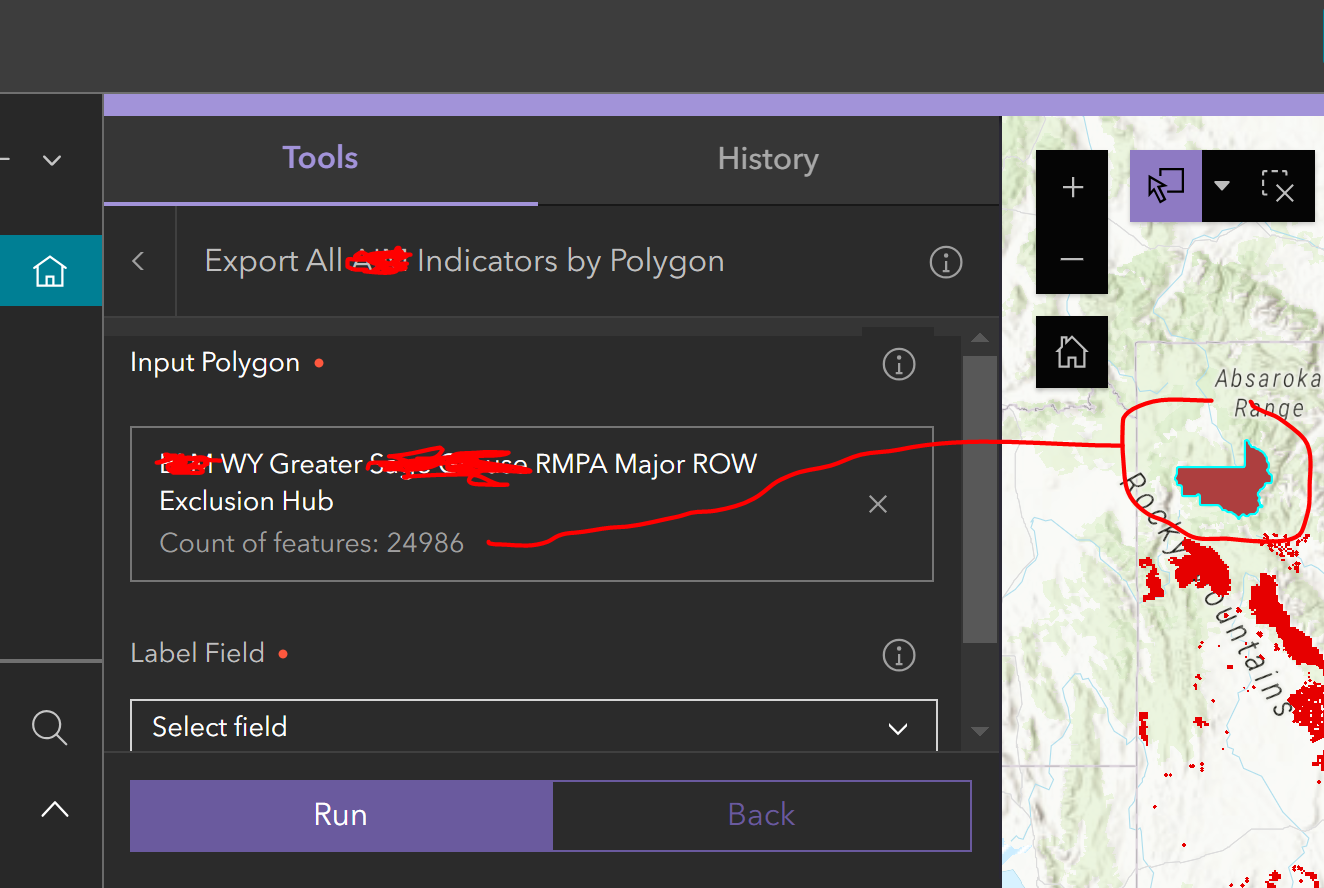Expand the selection tool options arrow
This screenshot has height=888, width=1324.
click(1222, 186)
